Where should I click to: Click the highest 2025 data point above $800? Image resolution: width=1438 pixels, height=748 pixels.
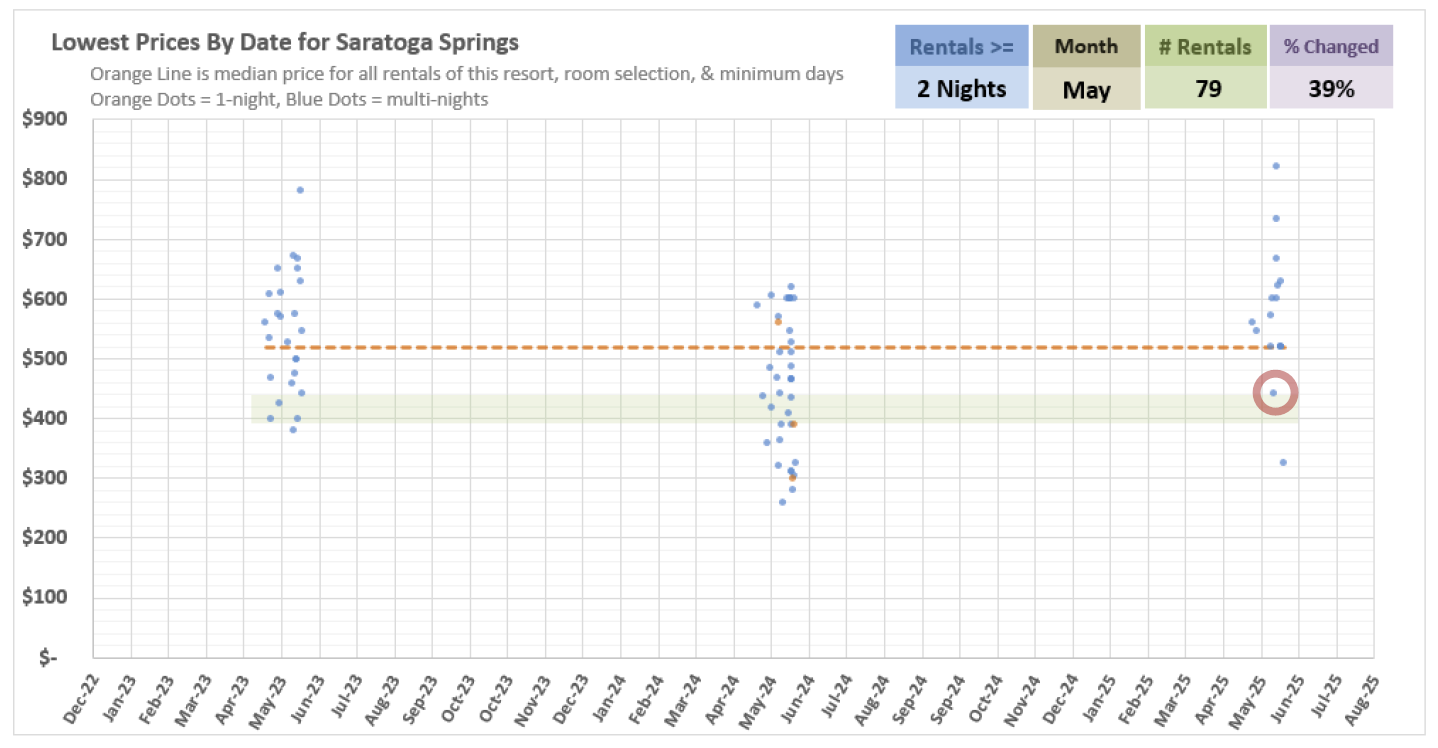pos(1276,166)
